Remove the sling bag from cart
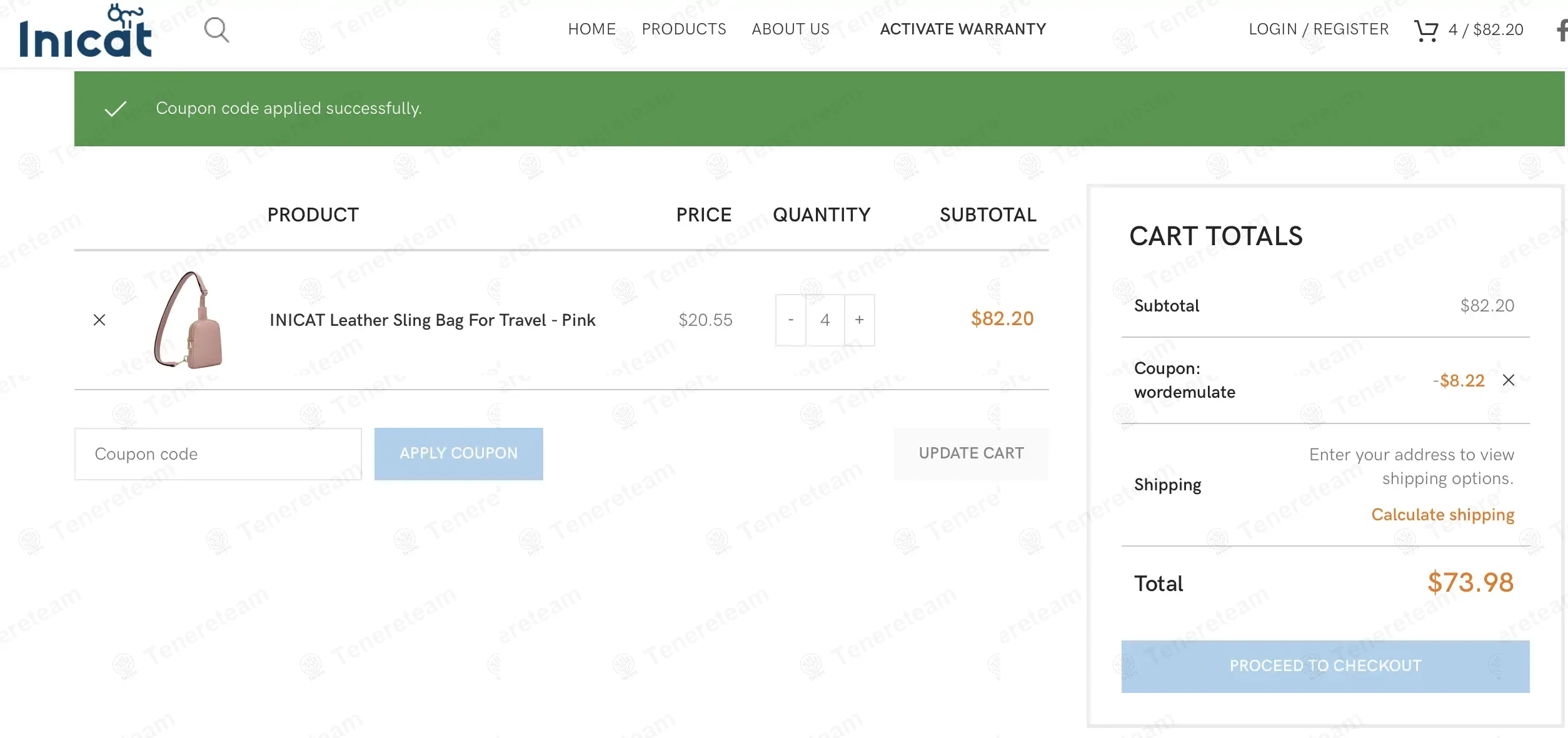The height and width of the screenshot is (738, 1568). click(x=99, y=320)
